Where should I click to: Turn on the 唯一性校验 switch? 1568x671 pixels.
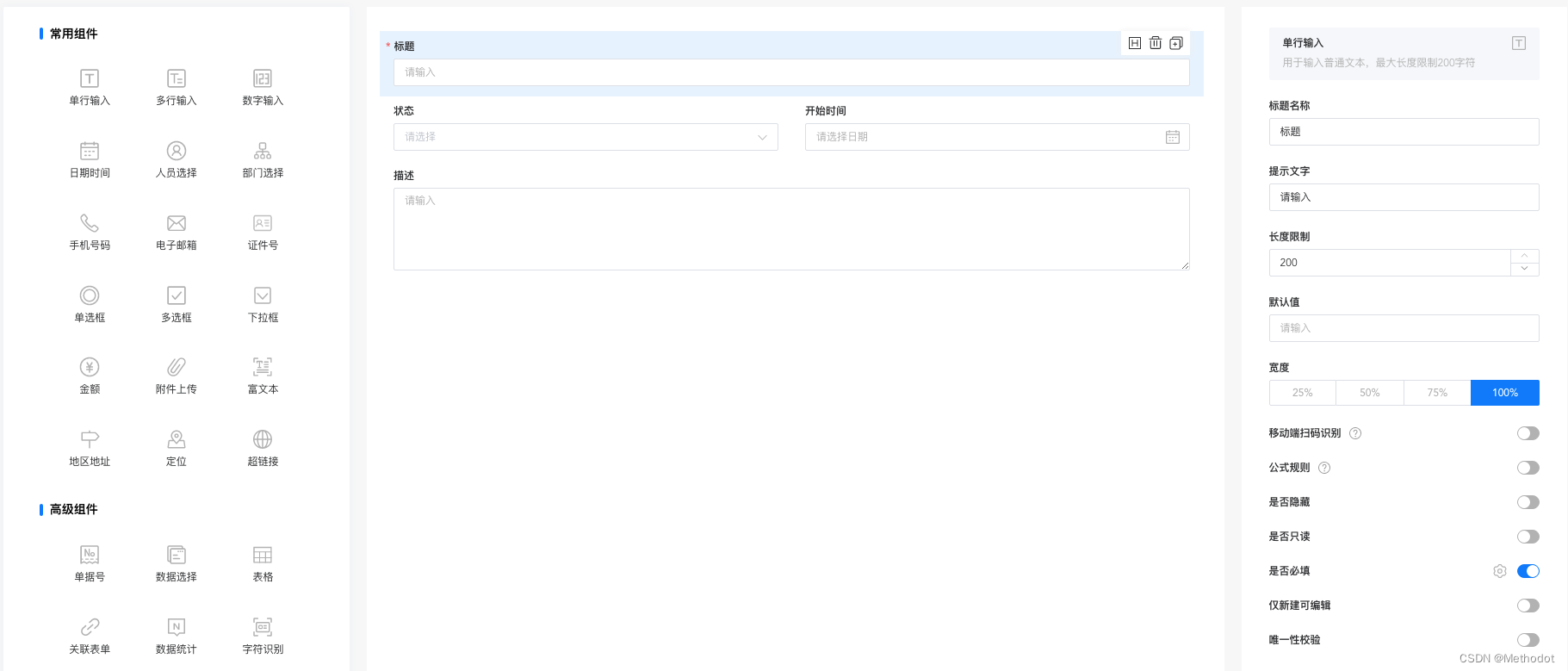[x=1528, y=640]
